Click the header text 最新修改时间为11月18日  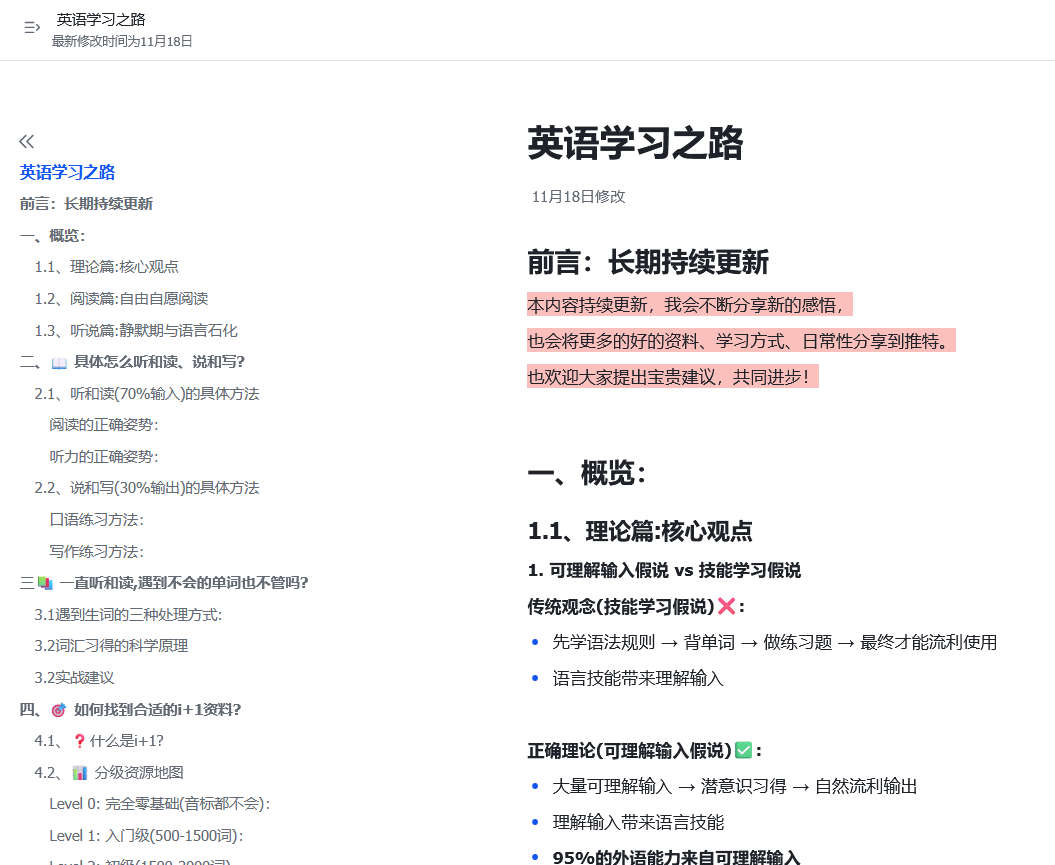(x=122, y=41)
